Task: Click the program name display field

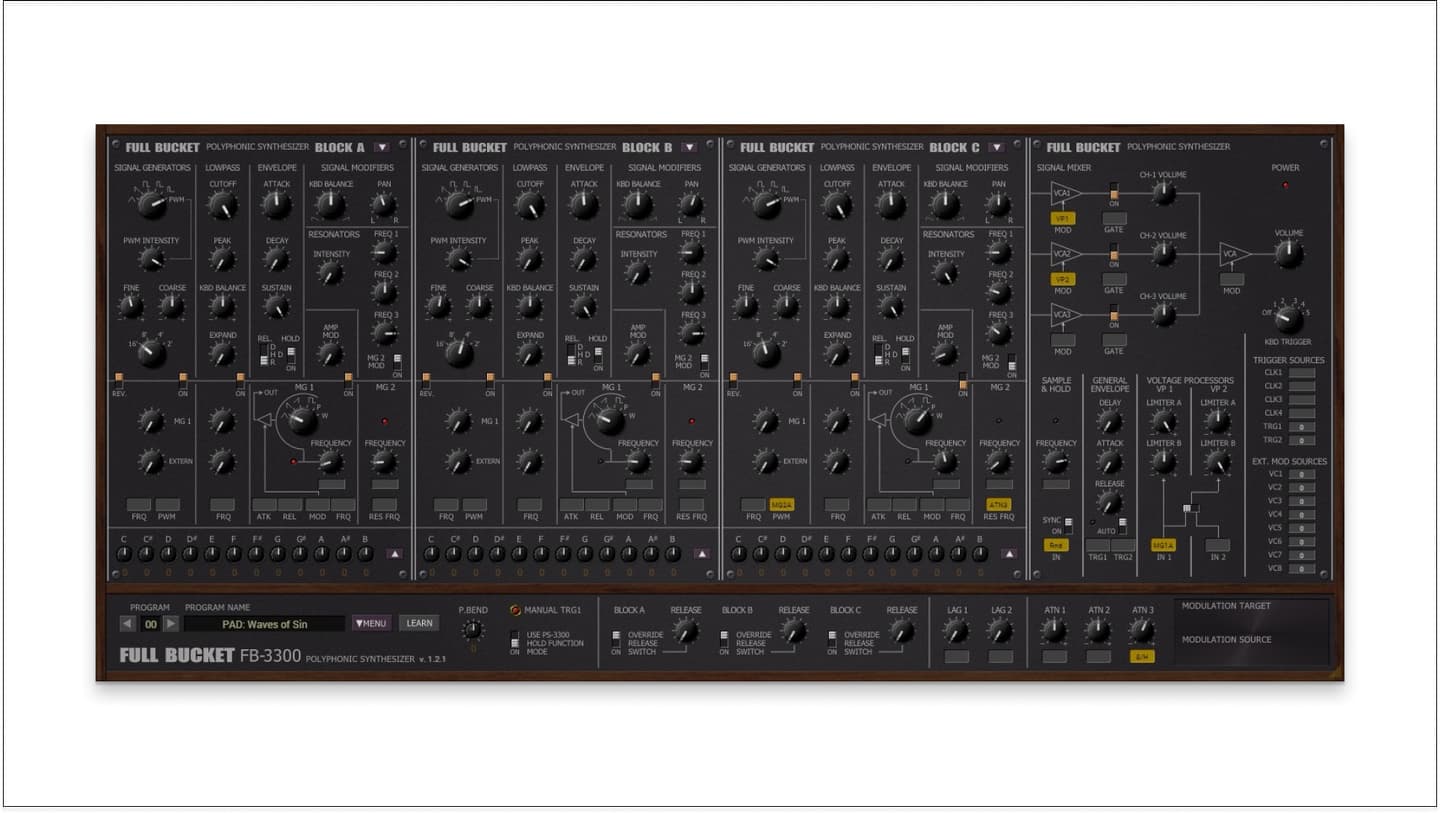Action: pos(264,624)
